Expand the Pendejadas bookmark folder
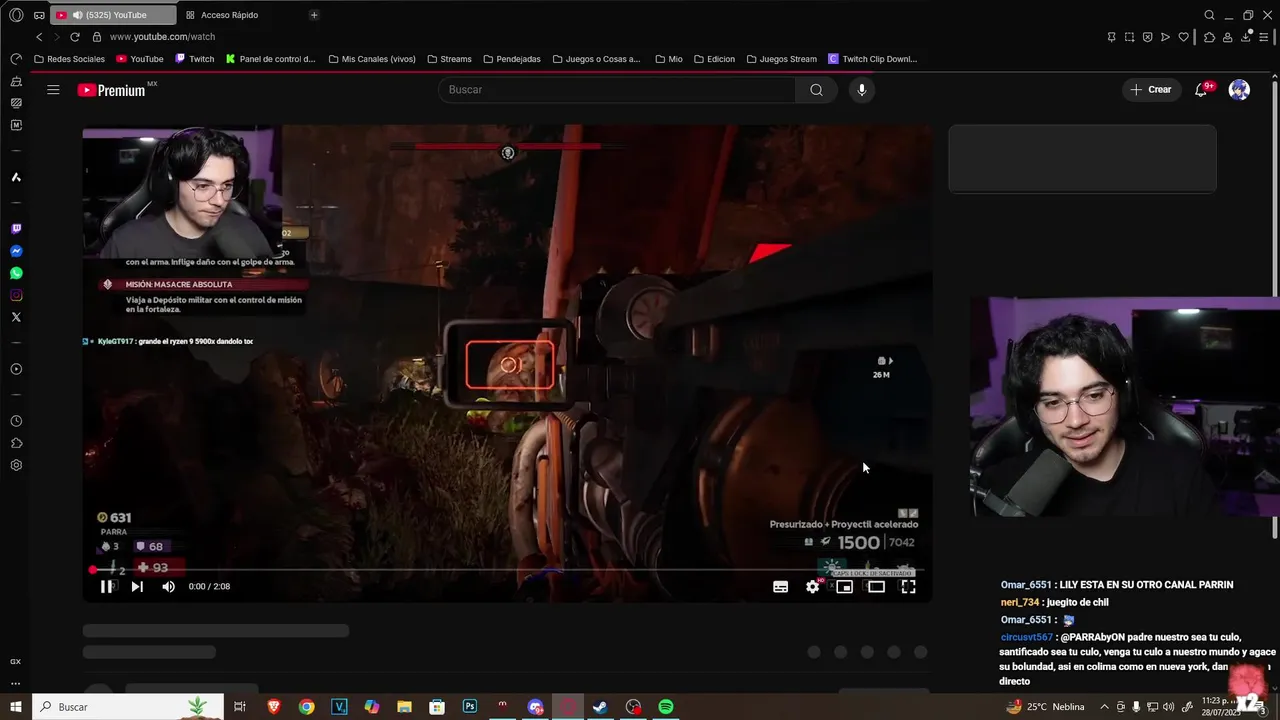The width and height of the screenshot is (1280, 720). coord(511,59)
